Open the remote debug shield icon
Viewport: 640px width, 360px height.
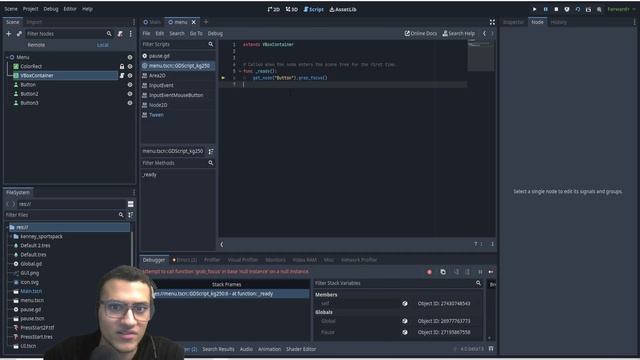click(567, 9)
